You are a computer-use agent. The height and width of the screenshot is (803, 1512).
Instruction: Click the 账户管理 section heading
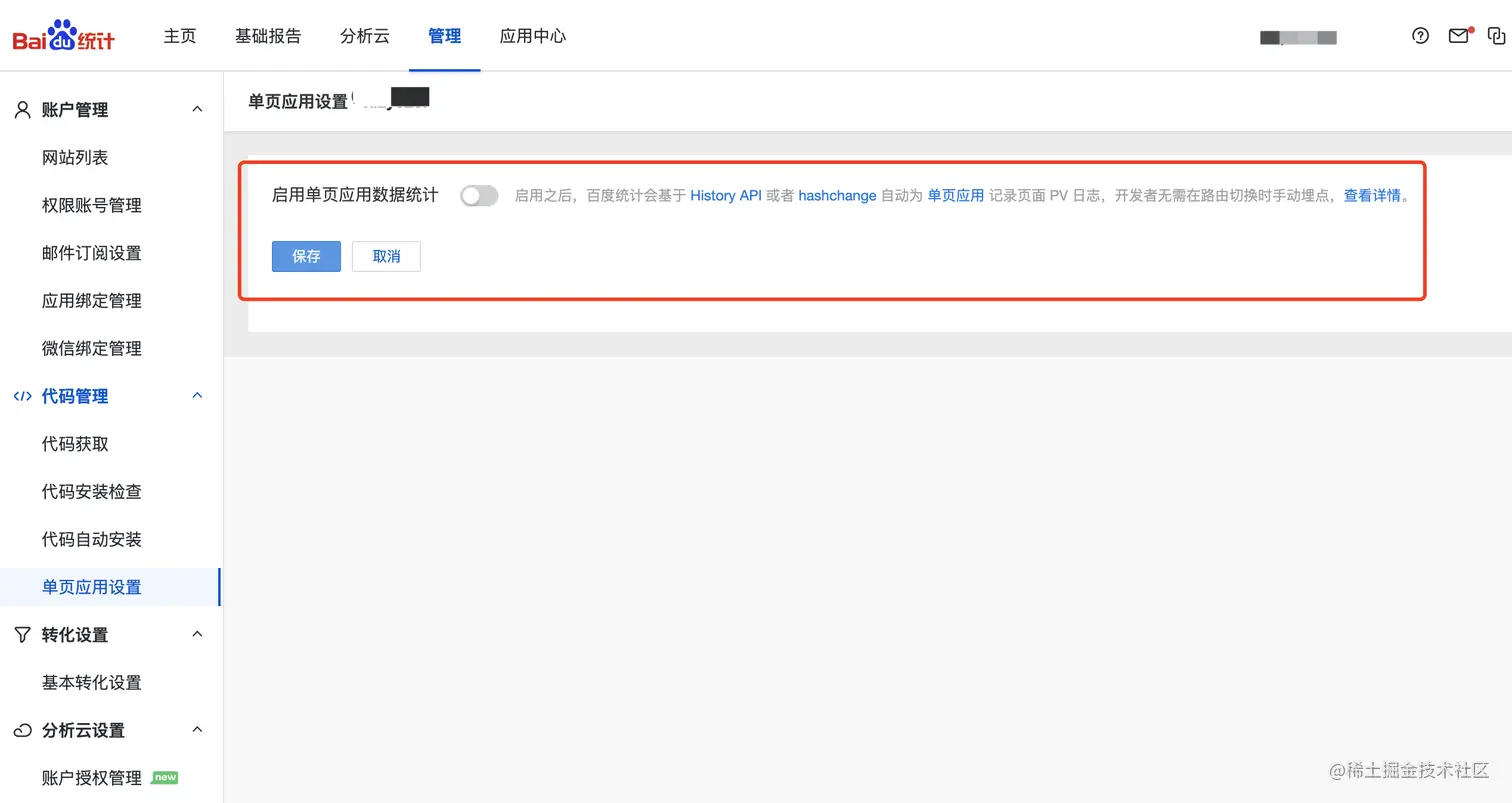pyautogui.click(x=75, y=110)
